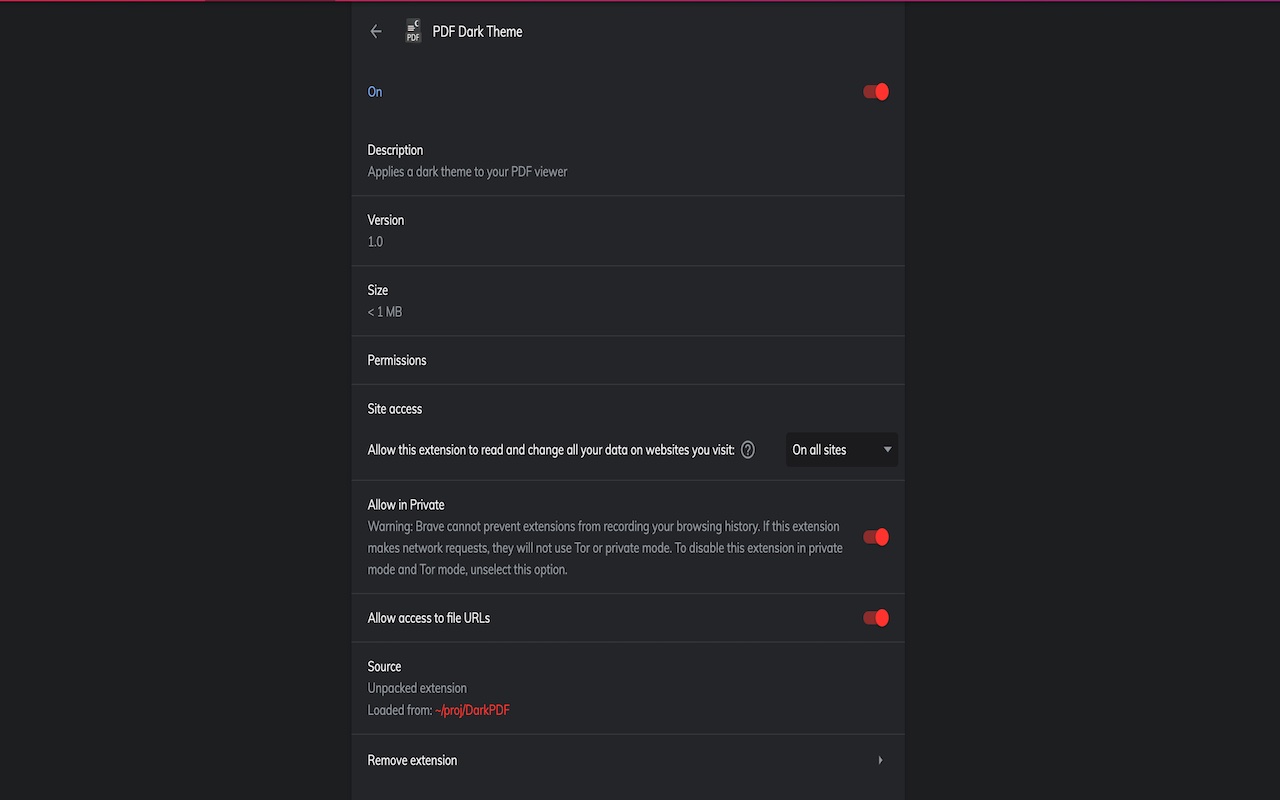Viewport: 1280px width, 800px height.
Task: Click the "On" label beside the switch
Action: click(374, 91)
